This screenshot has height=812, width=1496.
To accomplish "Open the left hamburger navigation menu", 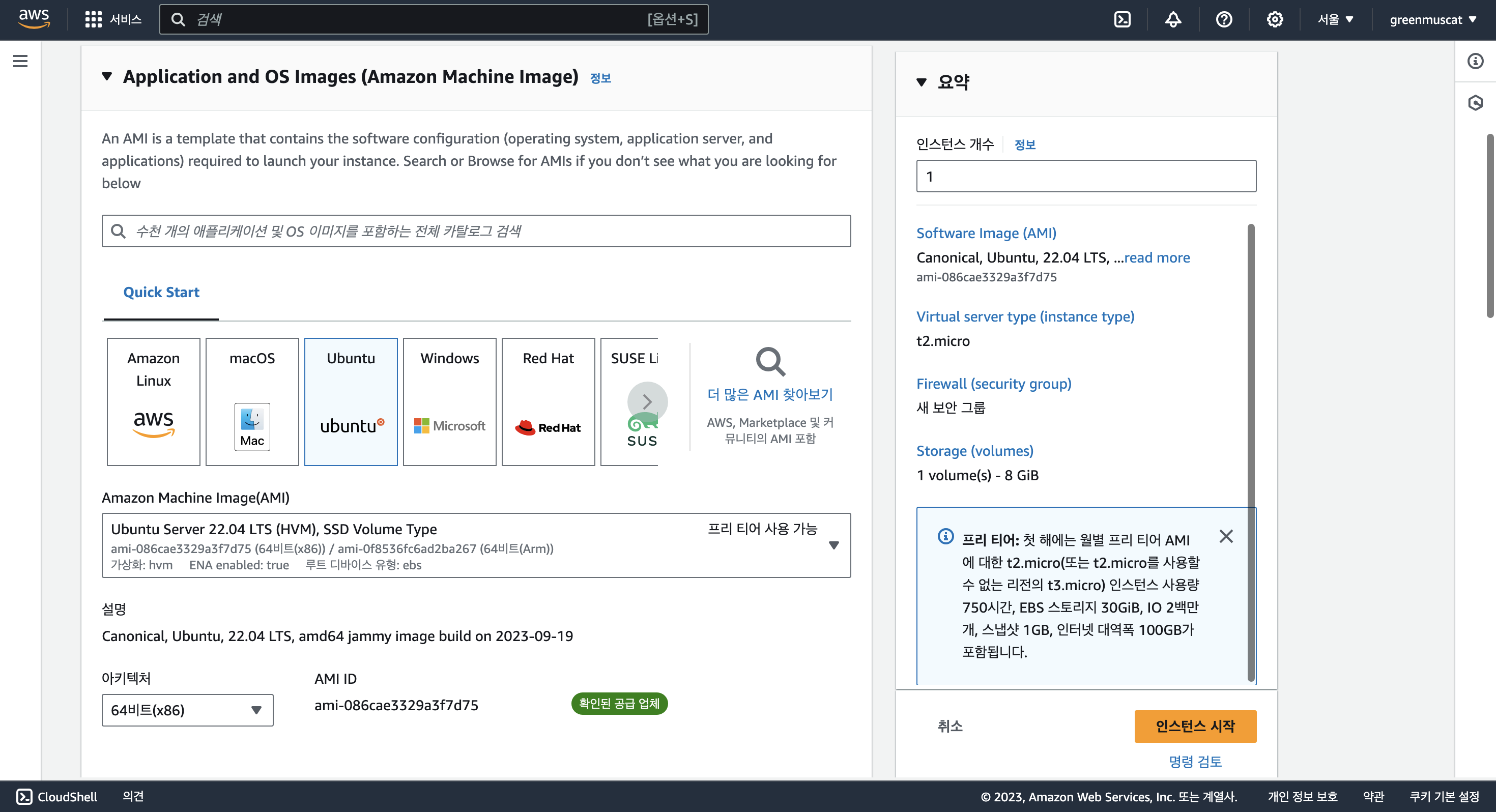I will point(20,61).
